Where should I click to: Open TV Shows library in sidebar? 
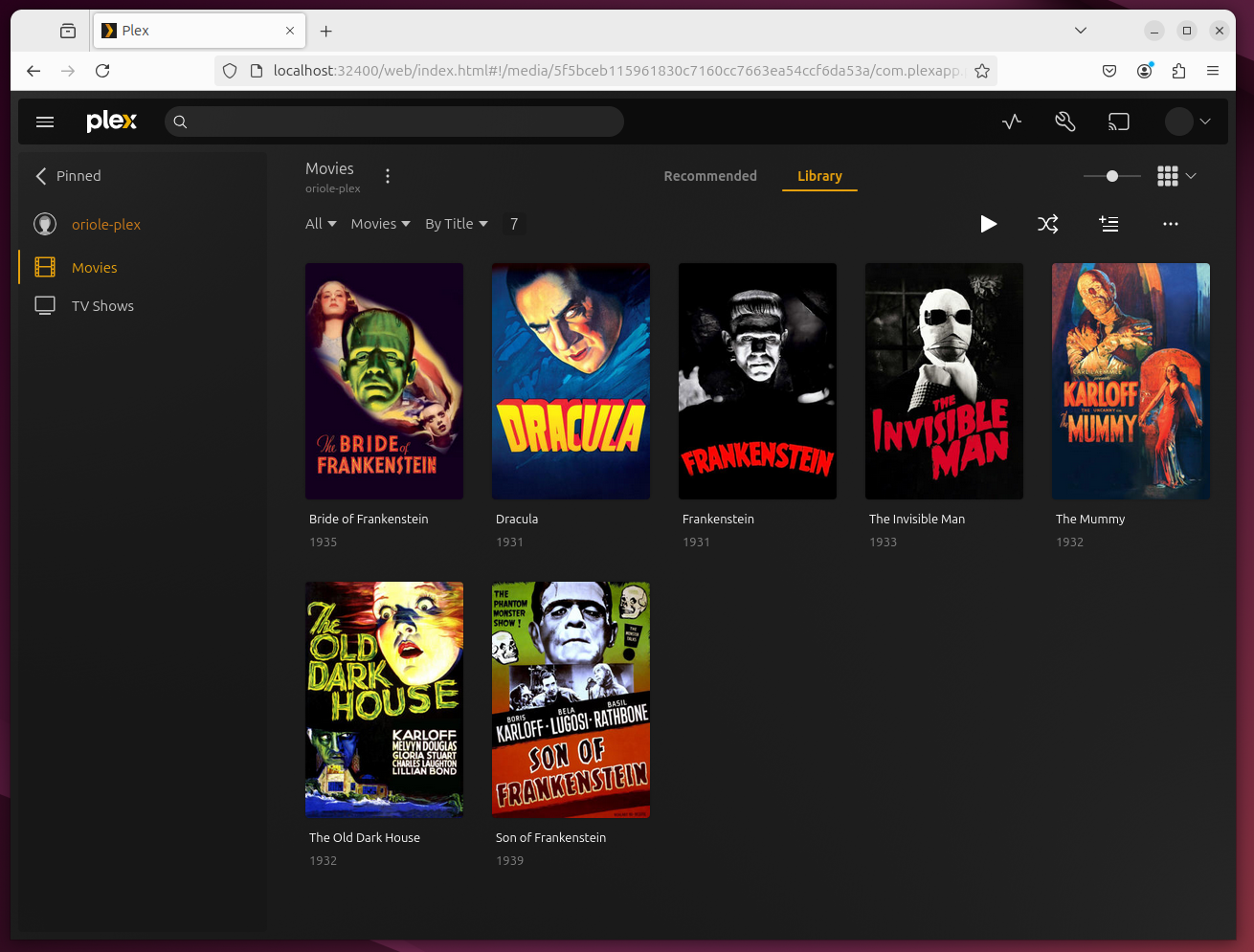(102, 306)
